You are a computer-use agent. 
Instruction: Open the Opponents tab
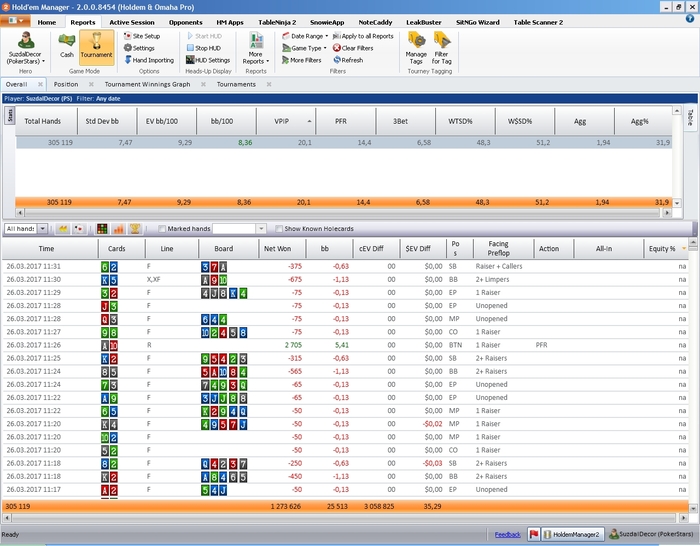coord(185,22)
